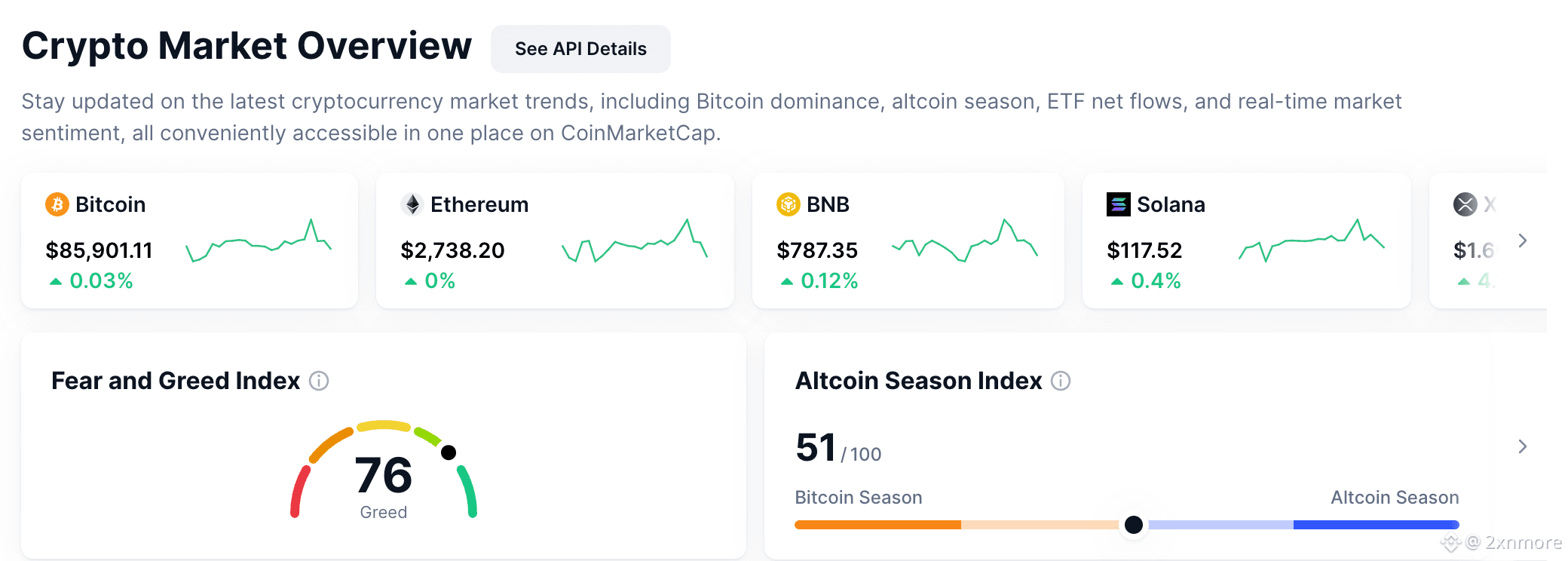This screenshot has height=561, width=1568.
Task: Click the XRP coin icon
Action: [1465, 204]
